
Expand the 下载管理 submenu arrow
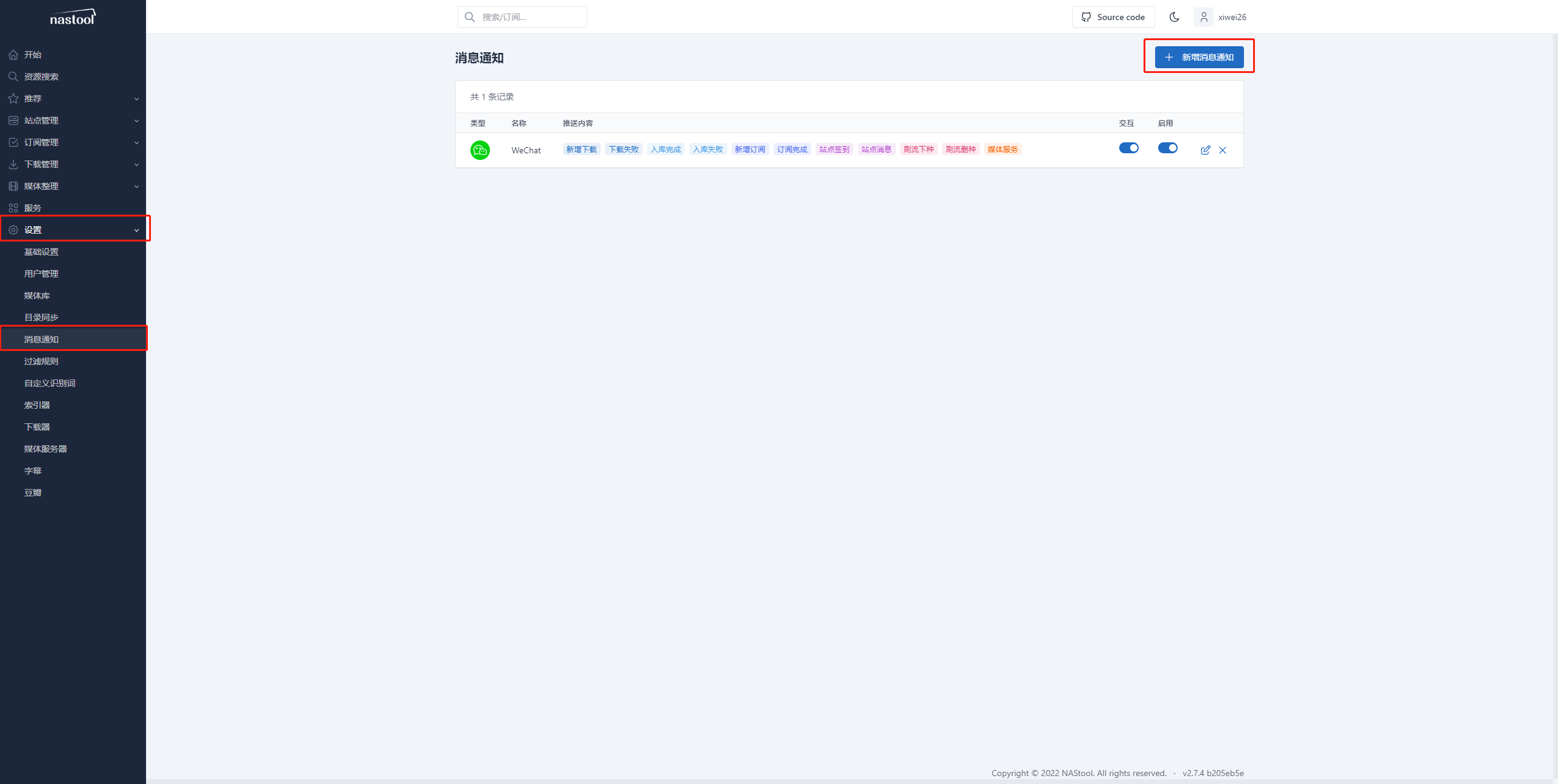pos(136,164)
